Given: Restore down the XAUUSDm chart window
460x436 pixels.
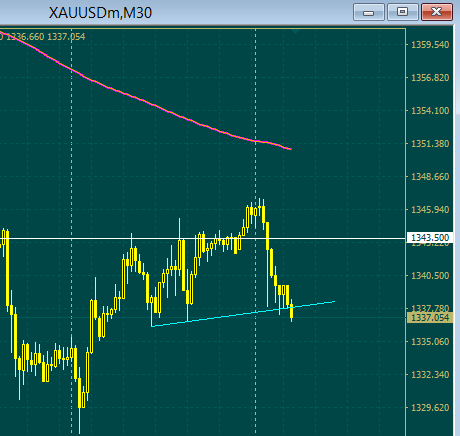Looking at the screenshot, I should pyautogui.click(x=403, y=12).
